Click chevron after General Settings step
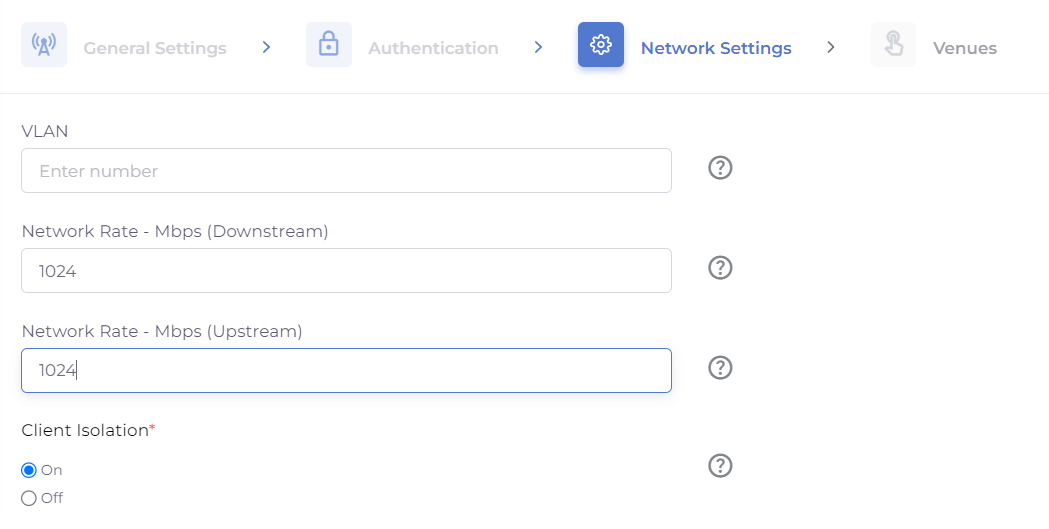1049x529 pixels. click(x=266, y=47)
